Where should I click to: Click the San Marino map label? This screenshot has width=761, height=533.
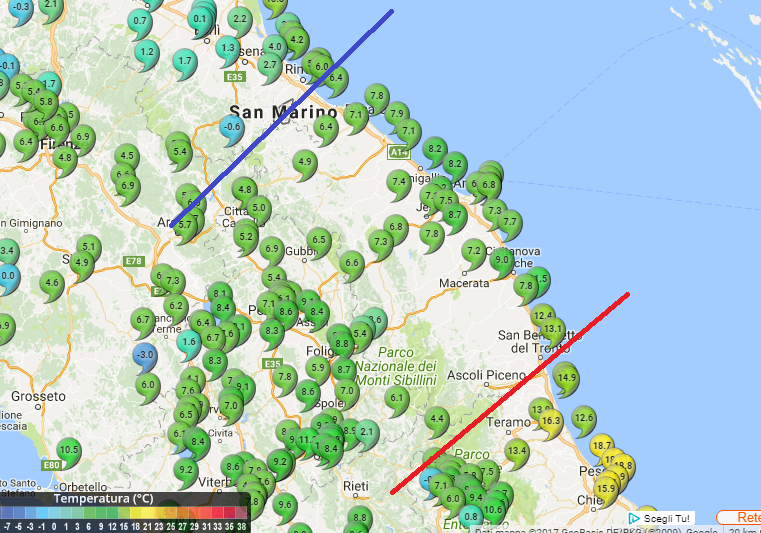click(x=268, y=111)
